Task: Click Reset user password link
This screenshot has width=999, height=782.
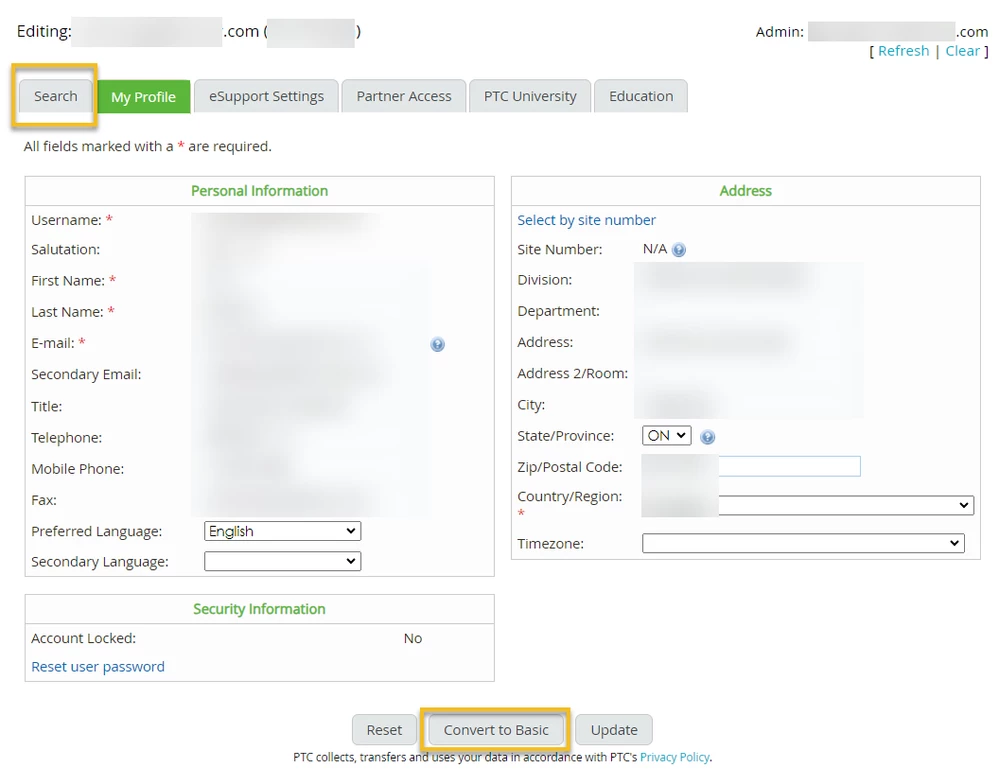Action: 98,667
